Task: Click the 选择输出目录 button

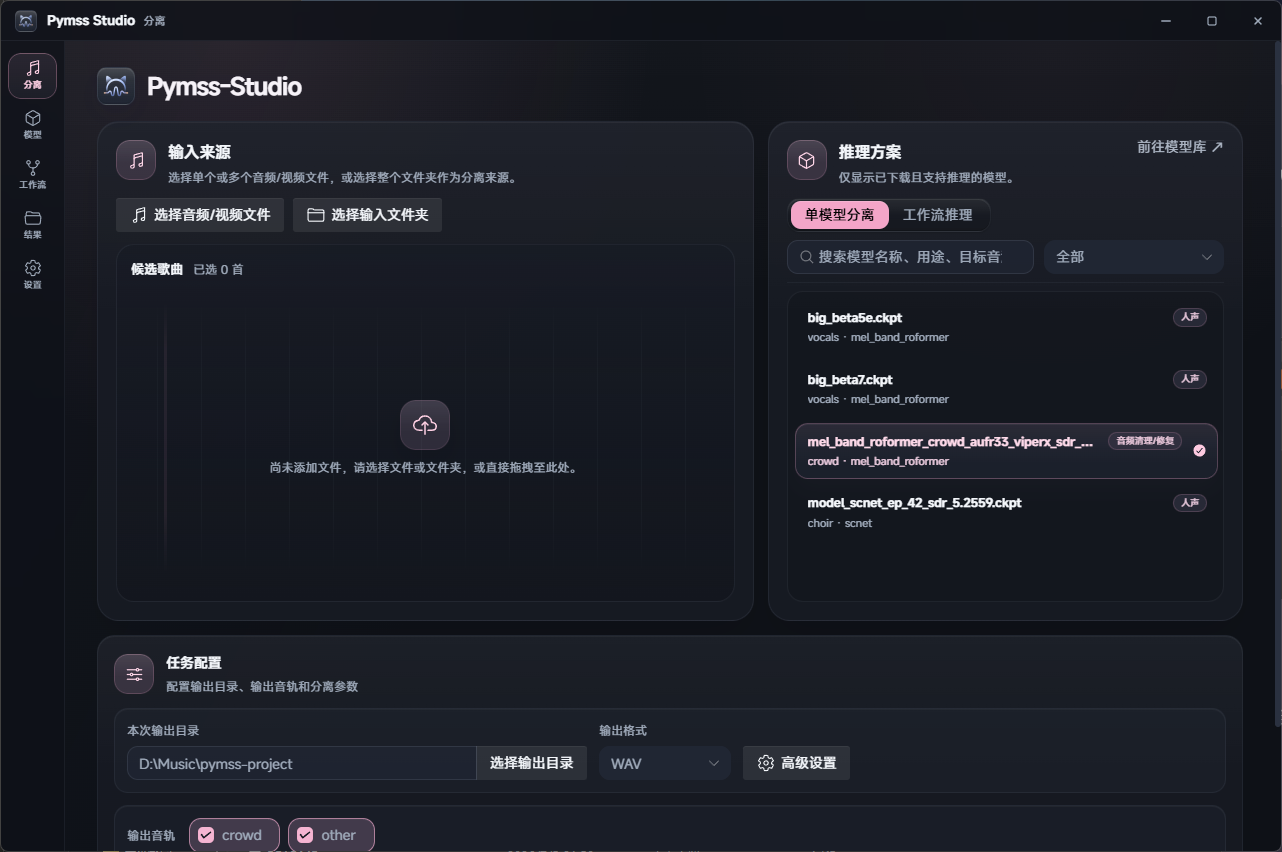Action: (x=532, y=763)
